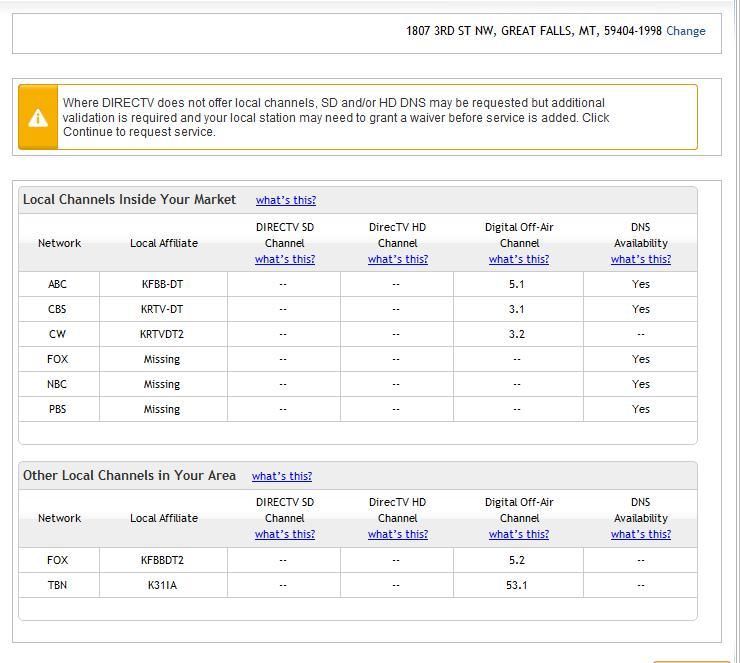The height and width of the screenshot is (663, 740).
Task: Click the KRTV-DT affiliate cell
Action: (x=162, y=310)
